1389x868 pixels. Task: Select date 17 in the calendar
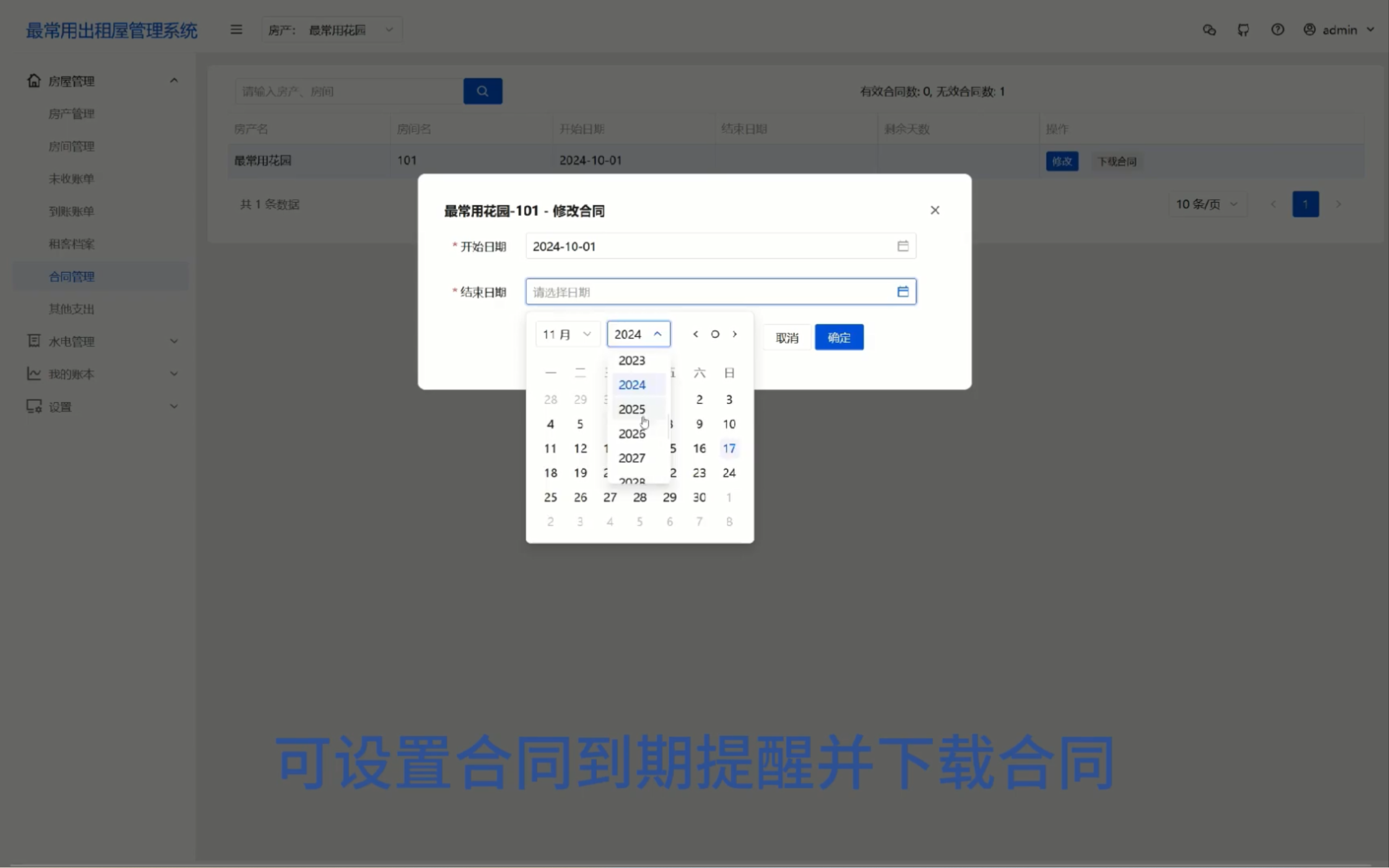point(729,448)
